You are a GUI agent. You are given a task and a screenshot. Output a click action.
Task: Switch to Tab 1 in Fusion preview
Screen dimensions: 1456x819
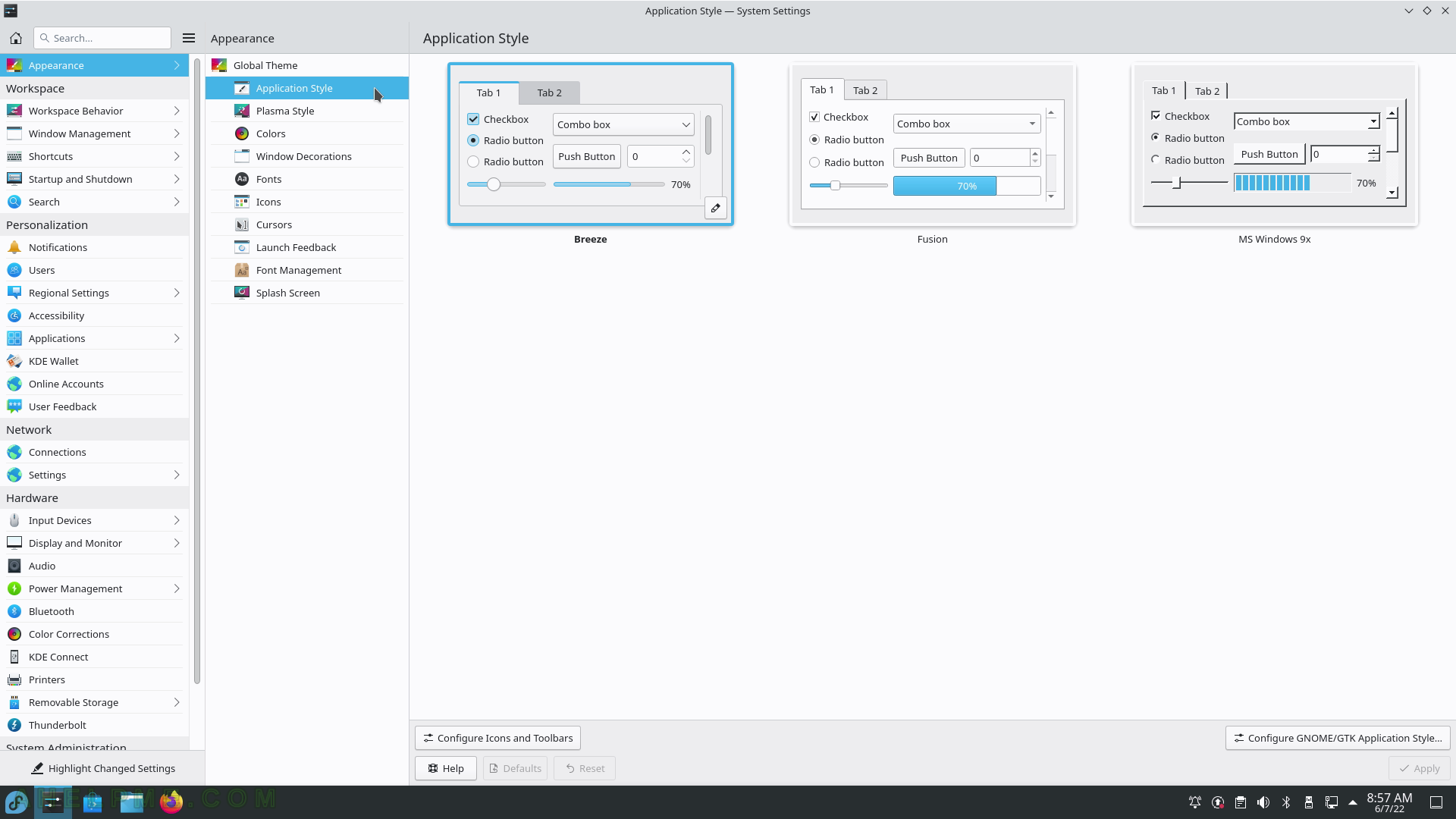point(822,89)
